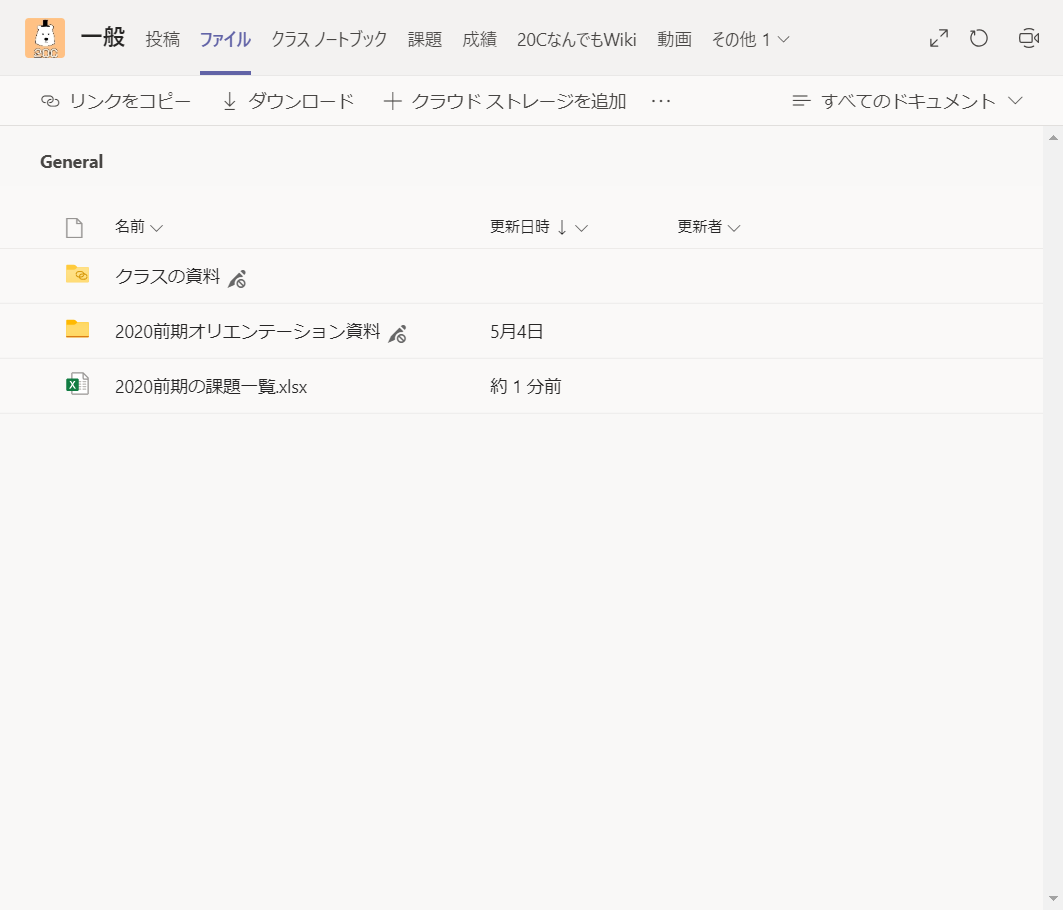The image size is (1063, 910).
Task: Open the more options ellipsis in the toolbar
Action: coord(660,101)
